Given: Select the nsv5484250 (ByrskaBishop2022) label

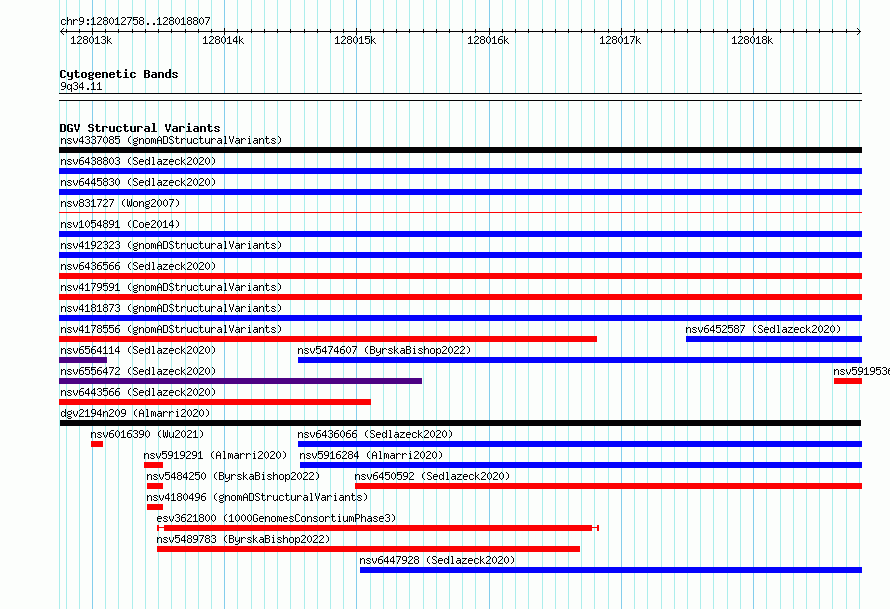Looking at the screenshot, I should click(x=233, y=476).
